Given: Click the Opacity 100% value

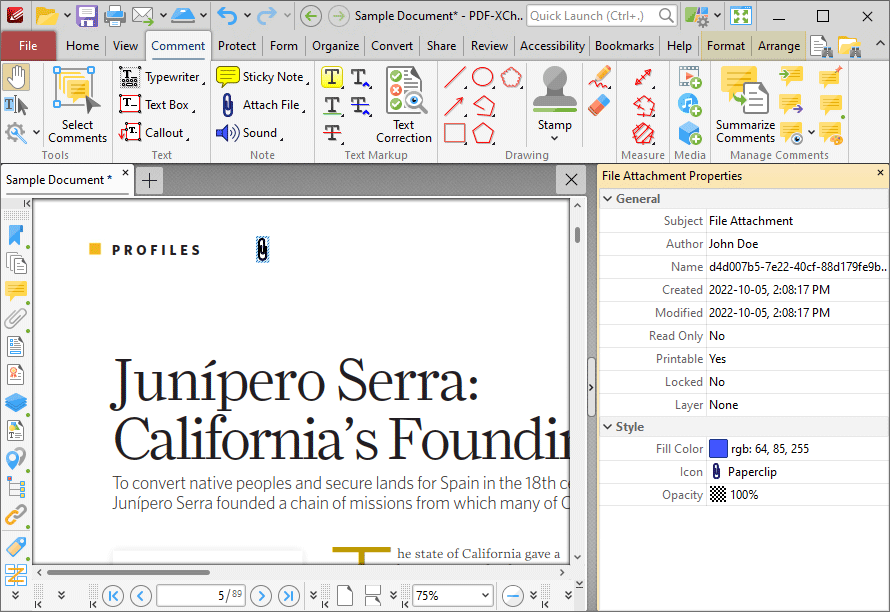Looking at the screenshot, I should tap(744, 495).
